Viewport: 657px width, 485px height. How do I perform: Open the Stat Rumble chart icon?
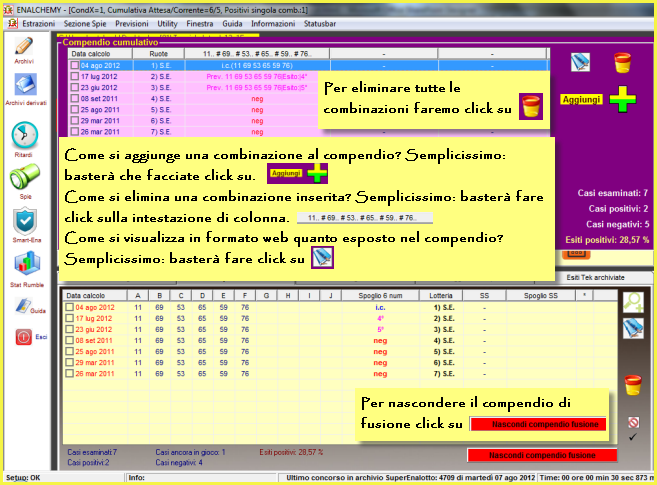pos(25,265)
